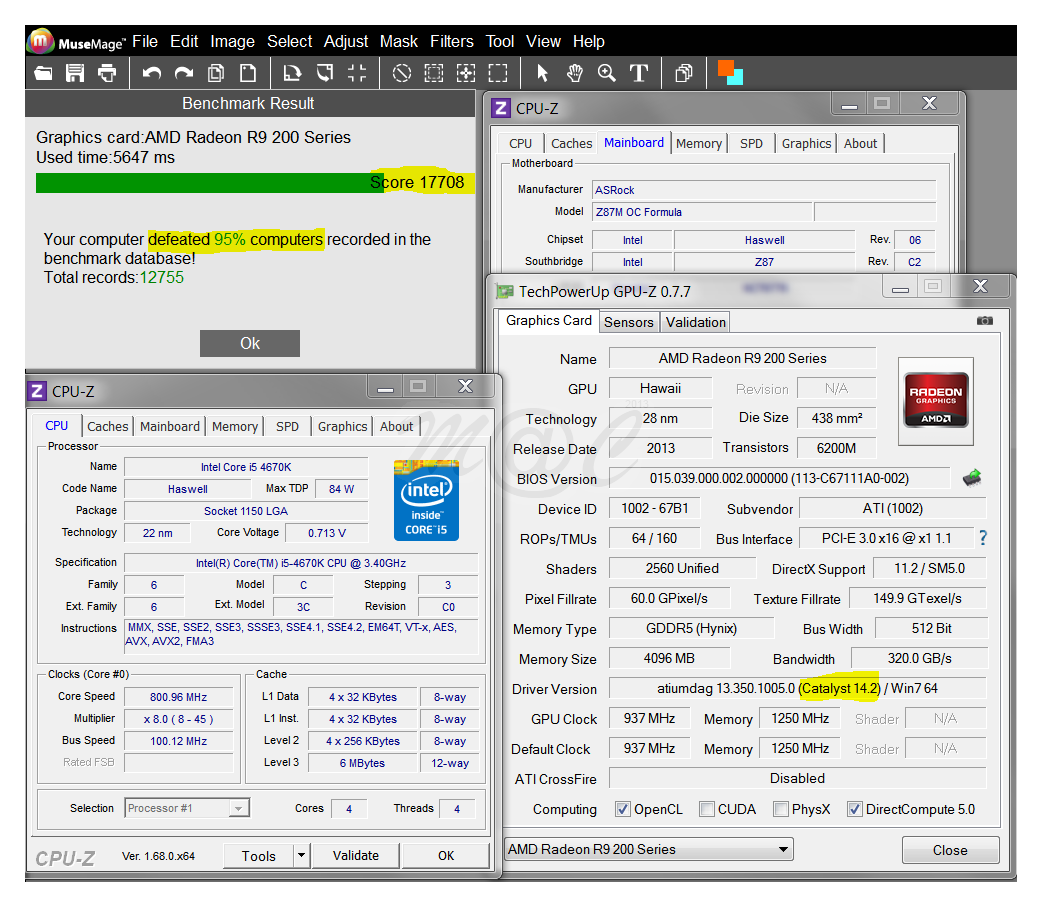Open the Filters menu
The height and width of the screenshot is (907, 1042).
(x=452, y=42)
